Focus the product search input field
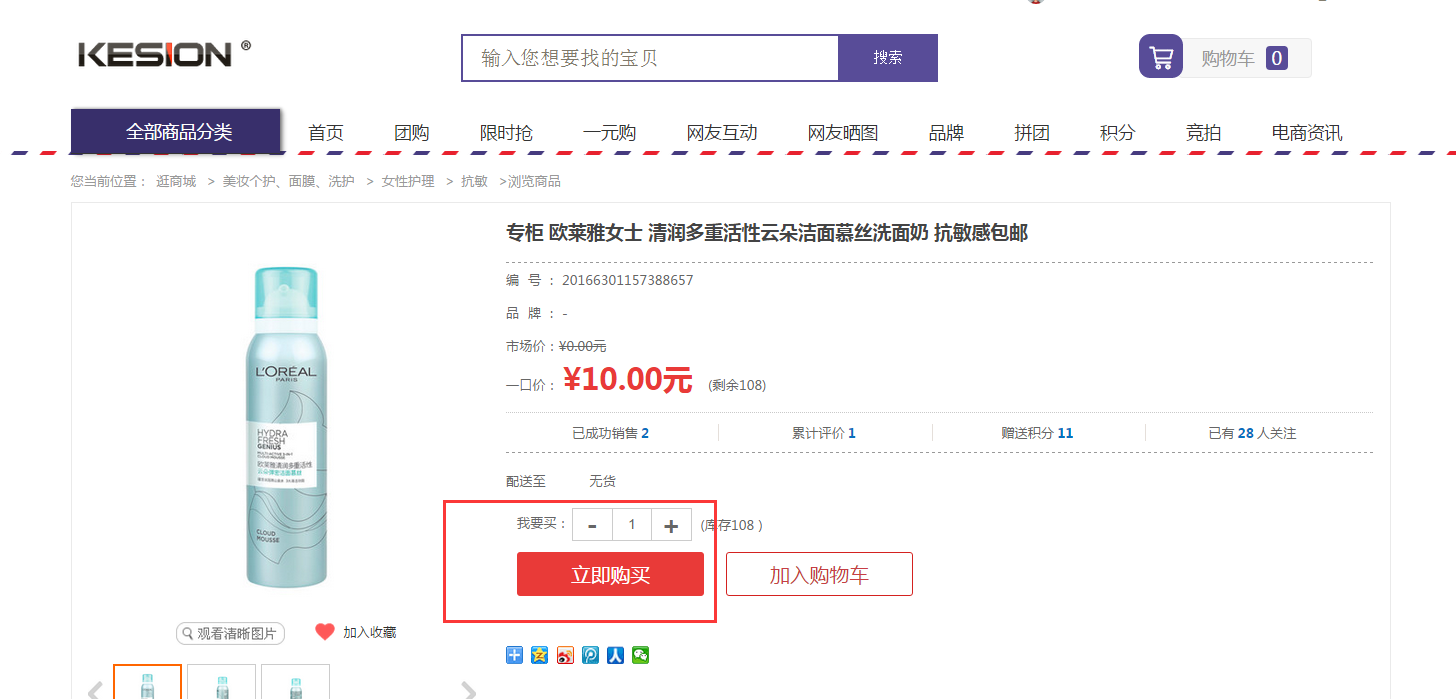Viewport: 1456px width, 699px height. 650,58
